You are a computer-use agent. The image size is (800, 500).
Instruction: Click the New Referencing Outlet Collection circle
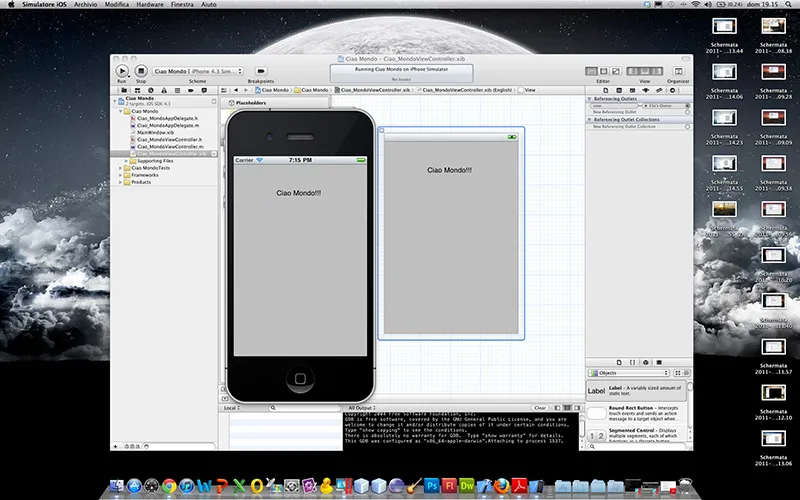coord(687,127)
